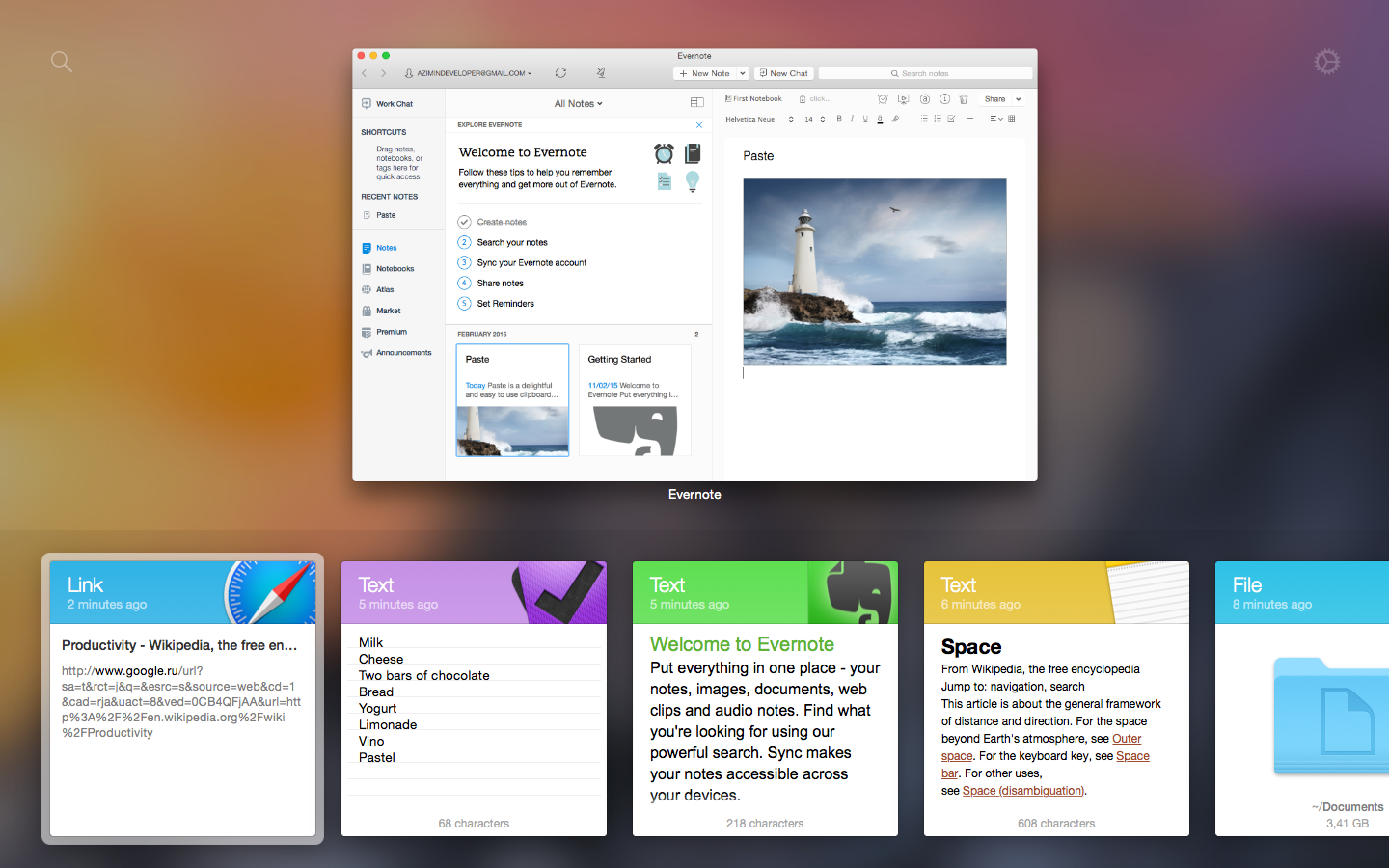Sync the Evernote account
The image size is (1389, 868).
point(560,72)
